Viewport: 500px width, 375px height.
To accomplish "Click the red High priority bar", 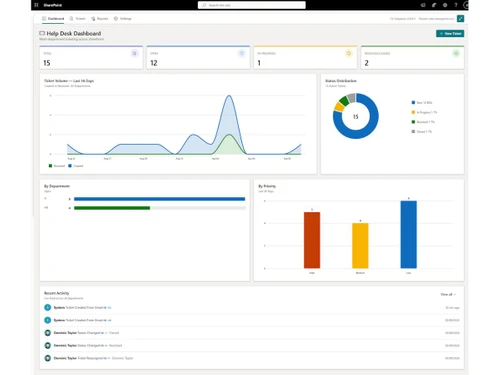I will (x=312, y=240).
